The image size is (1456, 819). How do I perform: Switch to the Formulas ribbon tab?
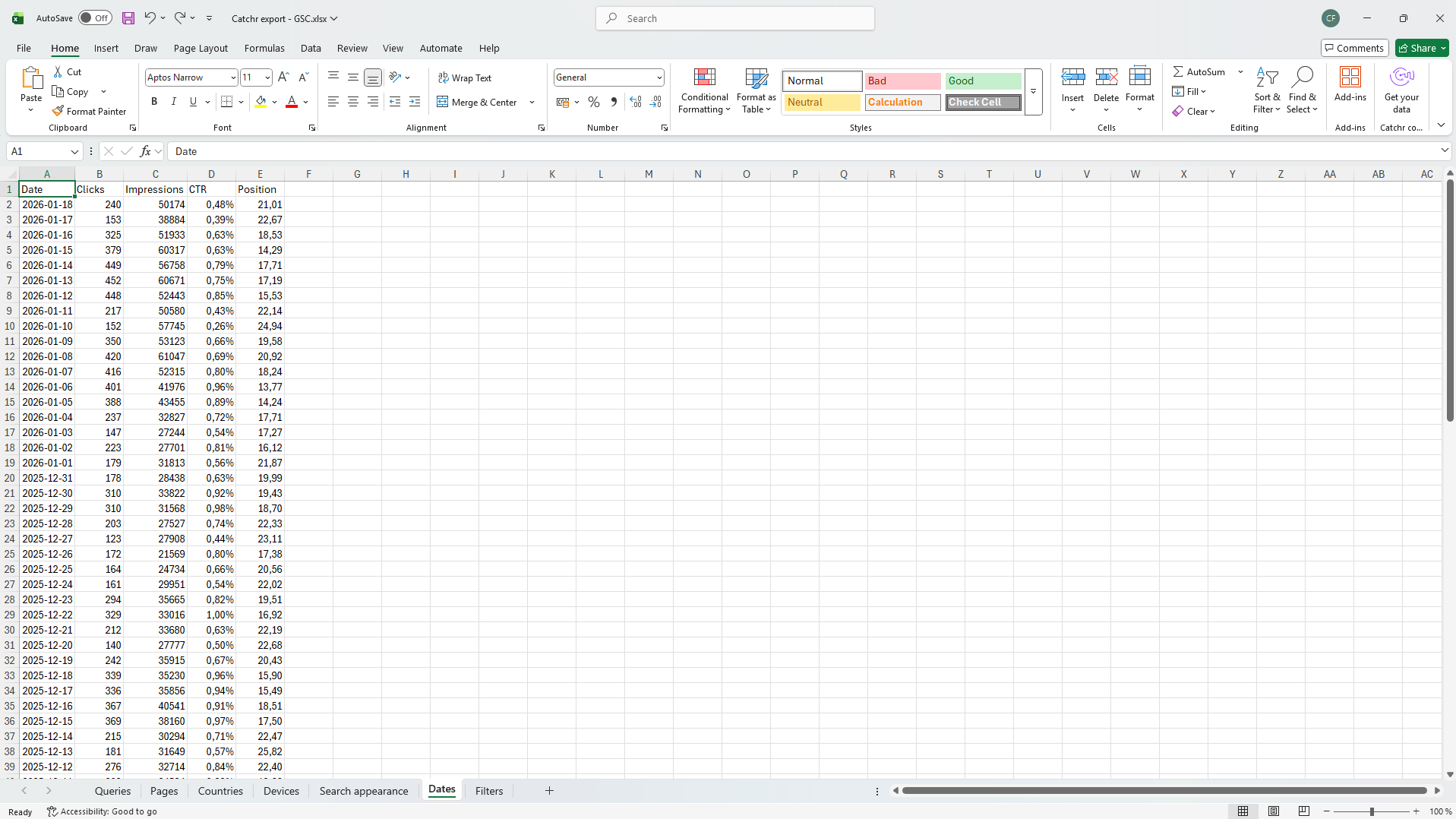(264, 48)
